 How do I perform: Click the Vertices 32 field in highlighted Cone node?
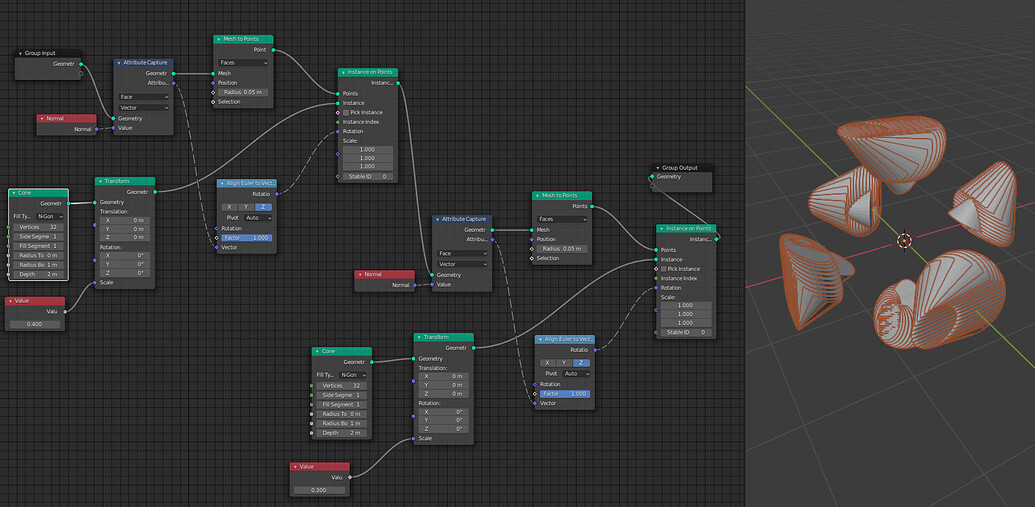39,226
